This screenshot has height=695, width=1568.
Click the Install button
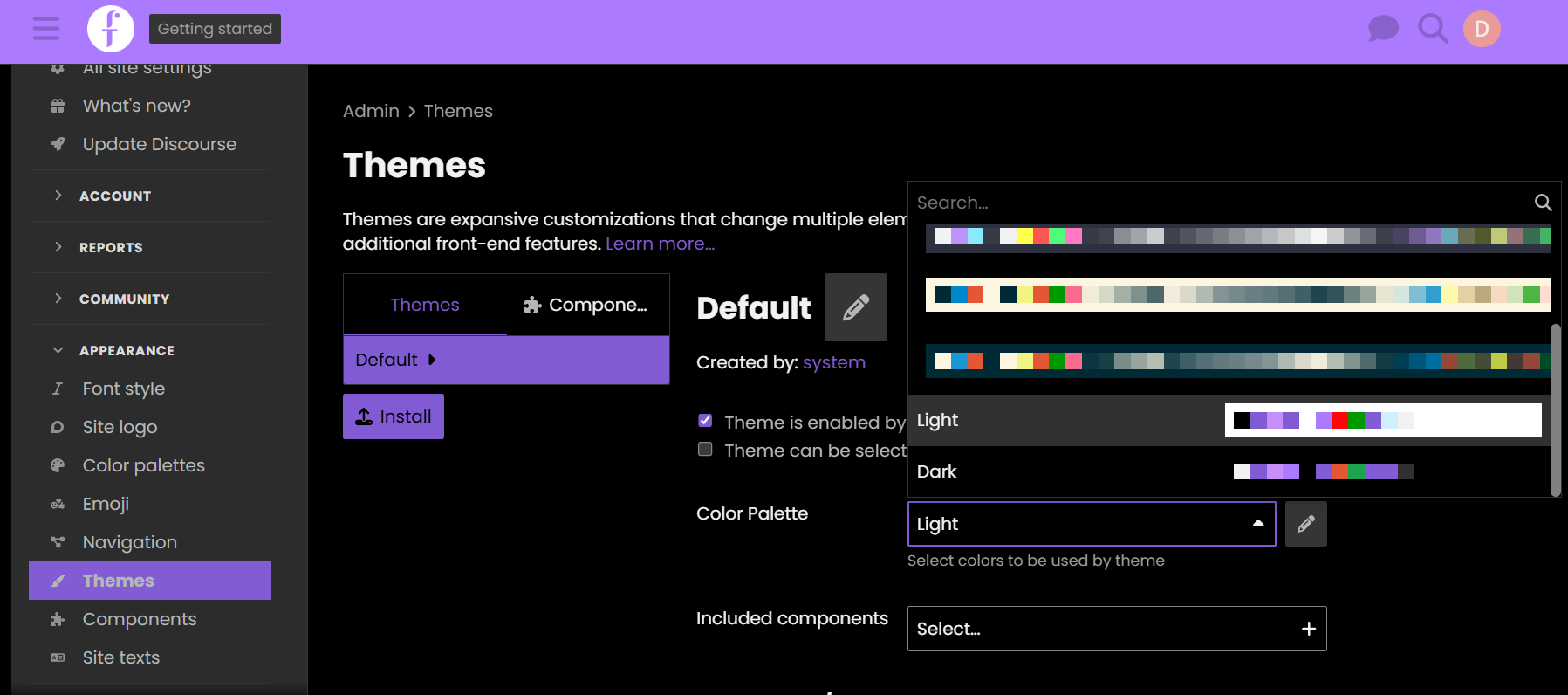394,416
